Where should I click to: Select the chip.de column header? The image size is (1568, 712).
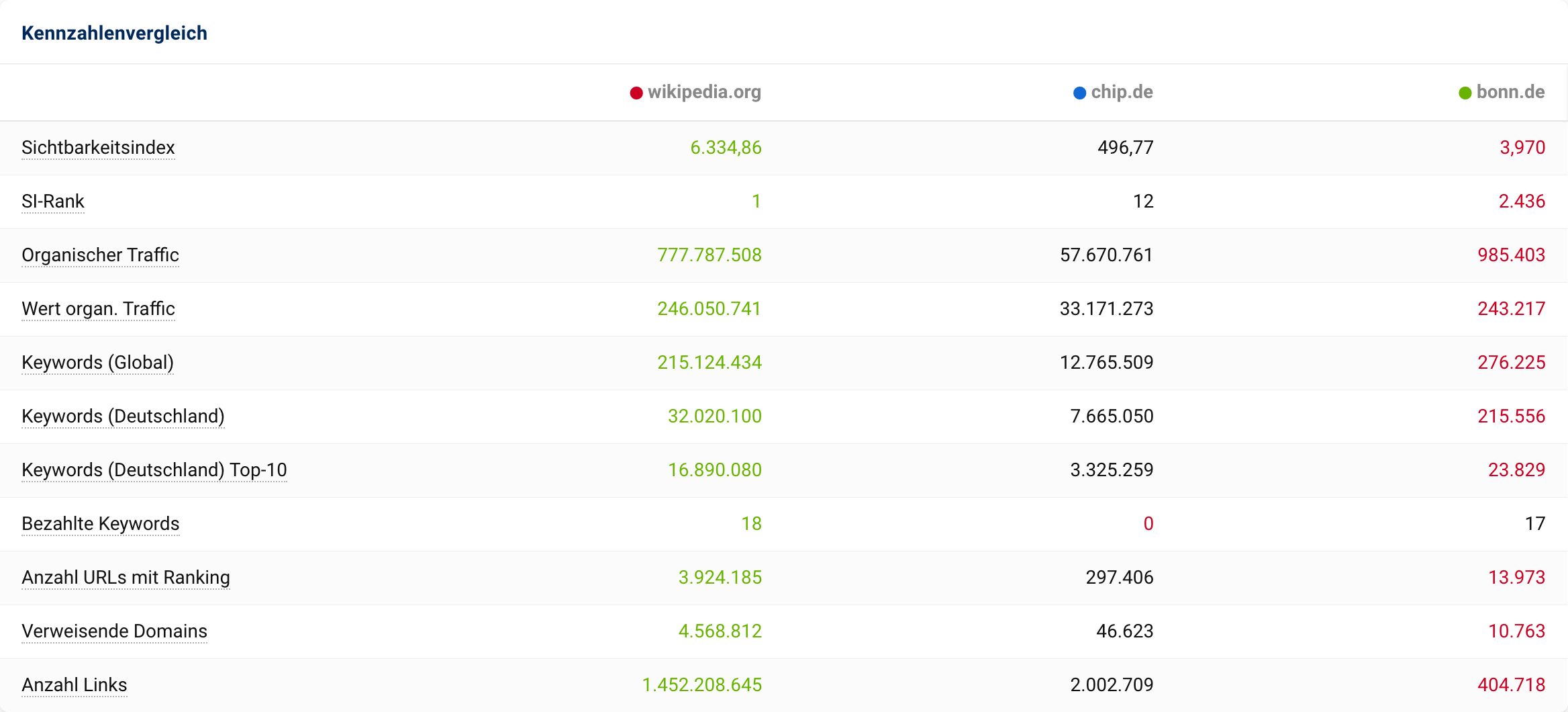coord(1122,92)
